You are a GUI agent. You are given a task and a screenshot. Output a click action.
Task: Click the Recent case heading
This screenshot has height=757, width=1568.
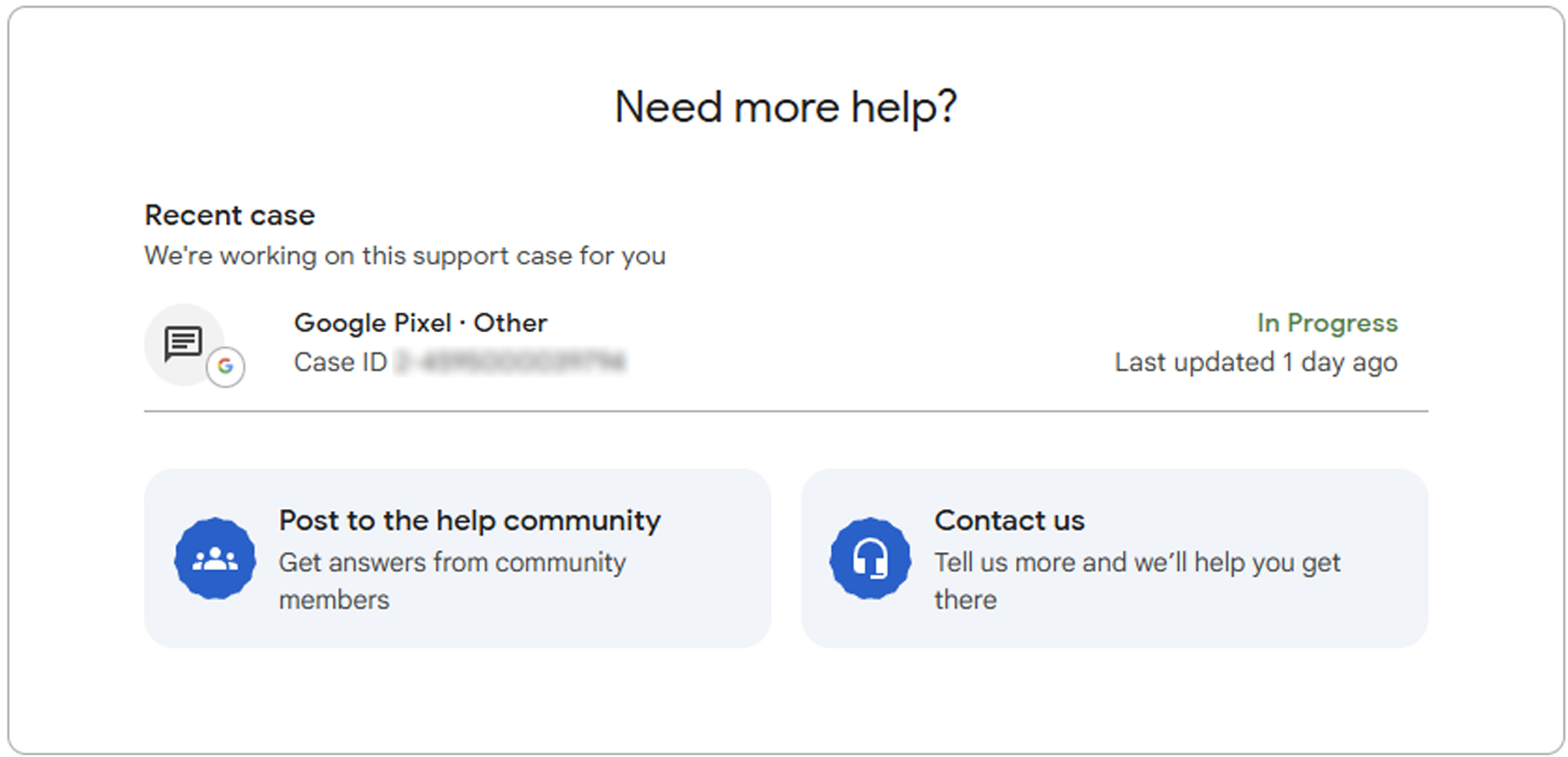tap(230, 216)
